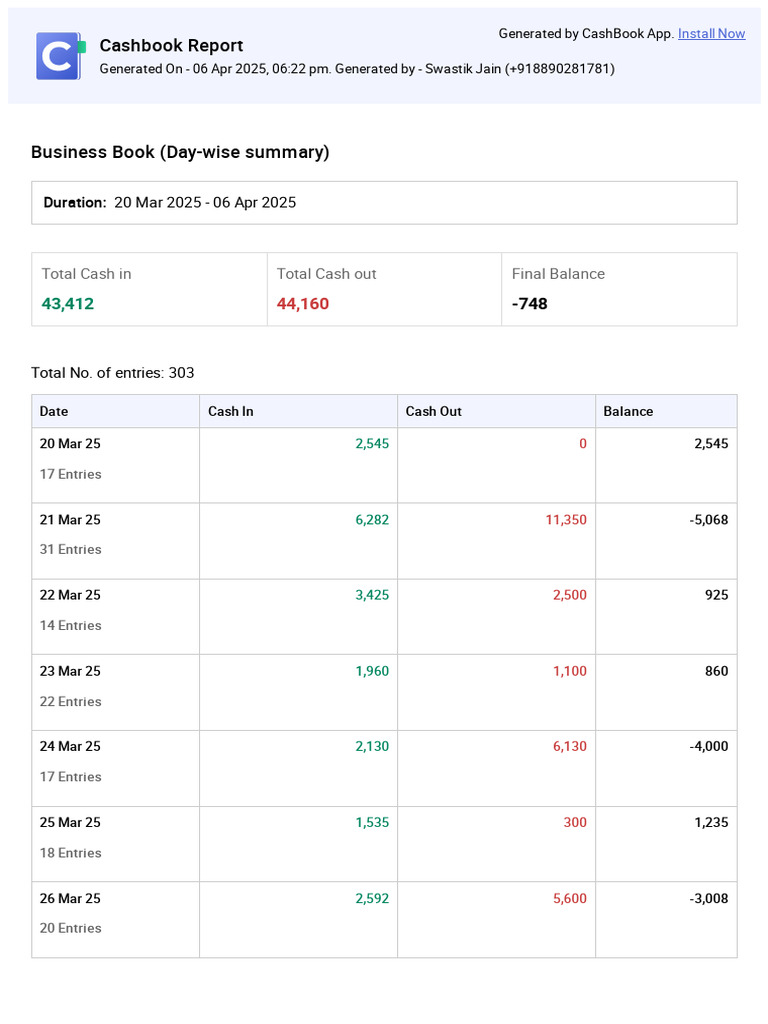Screen dimensions: 768x1024
Task: Select Balance value -4,000
Action: 709,746
